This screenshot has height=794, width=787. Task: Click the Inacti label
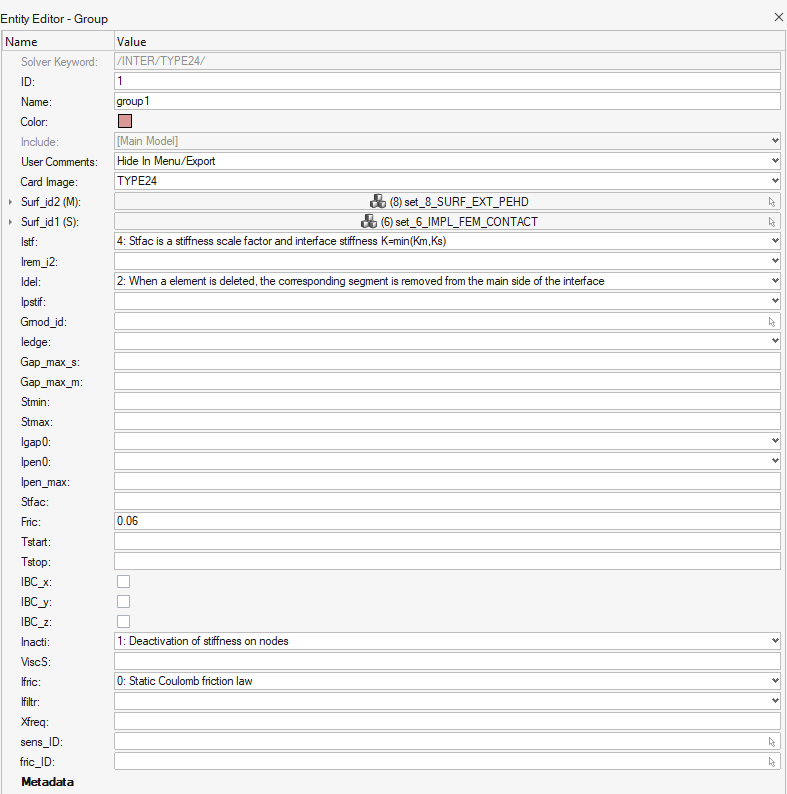pos(35,642)
